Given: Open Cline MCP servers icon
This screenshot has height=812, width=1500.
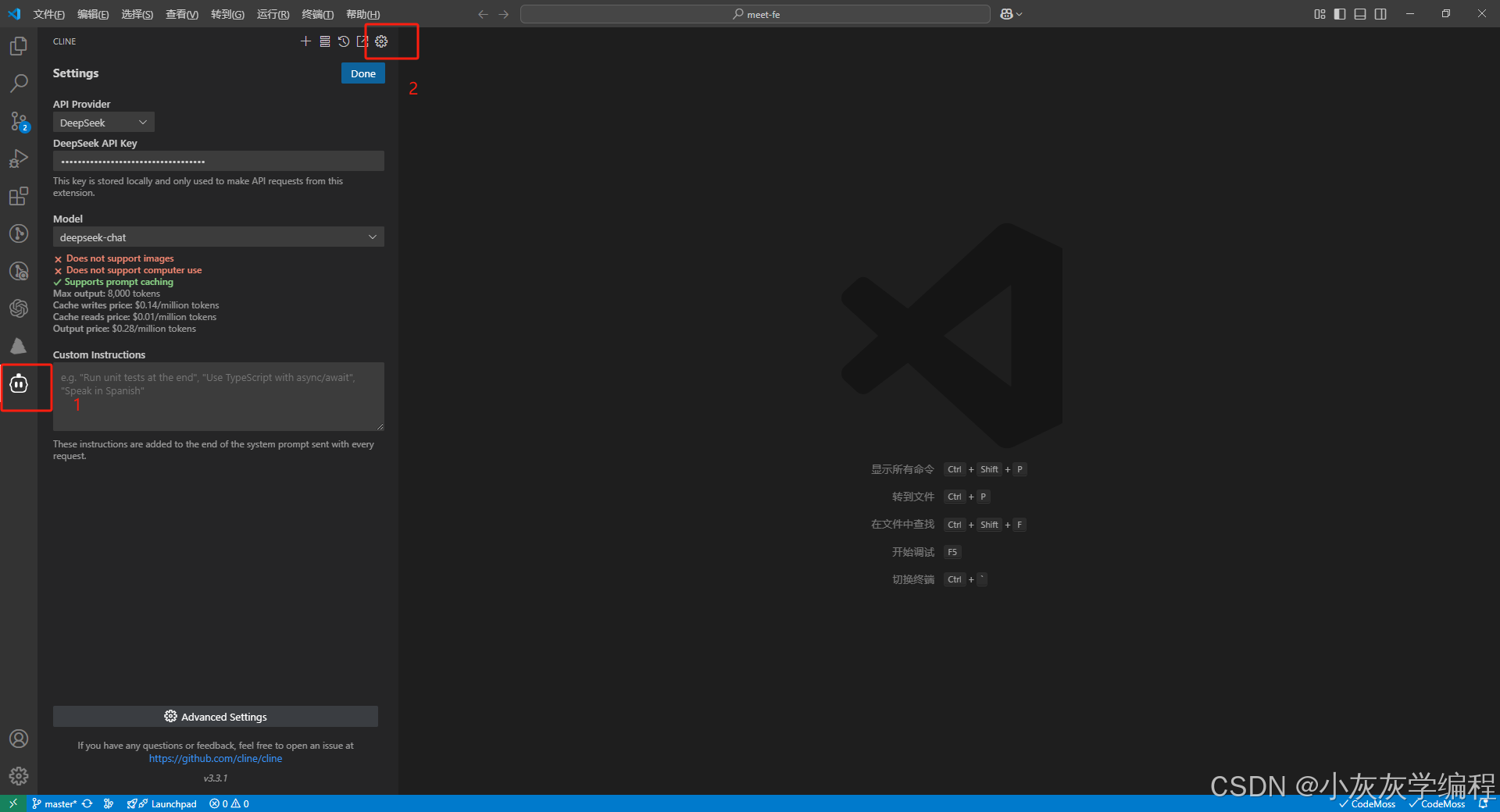Looking at the screenshot, I should [325, 41].
